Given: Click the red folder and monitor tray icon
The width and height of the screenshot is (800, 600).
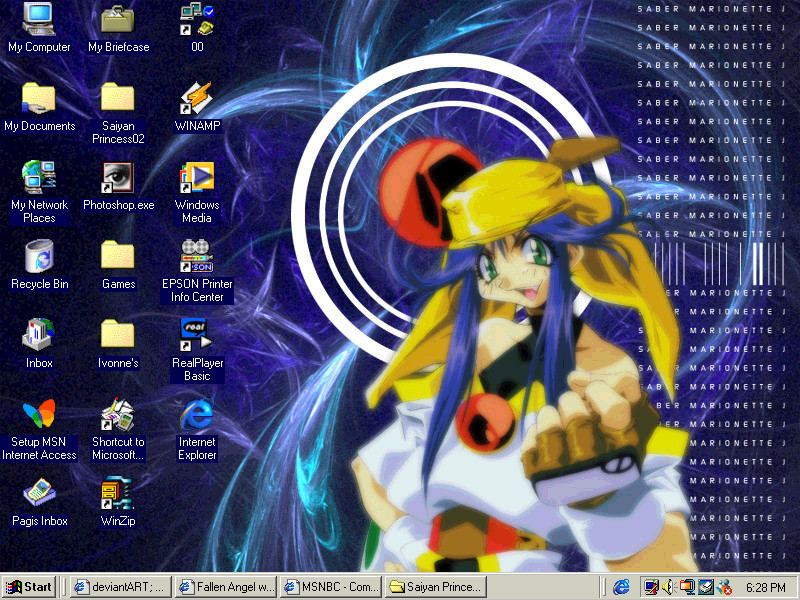Looking at the screenshot, I should pos(687,587).
